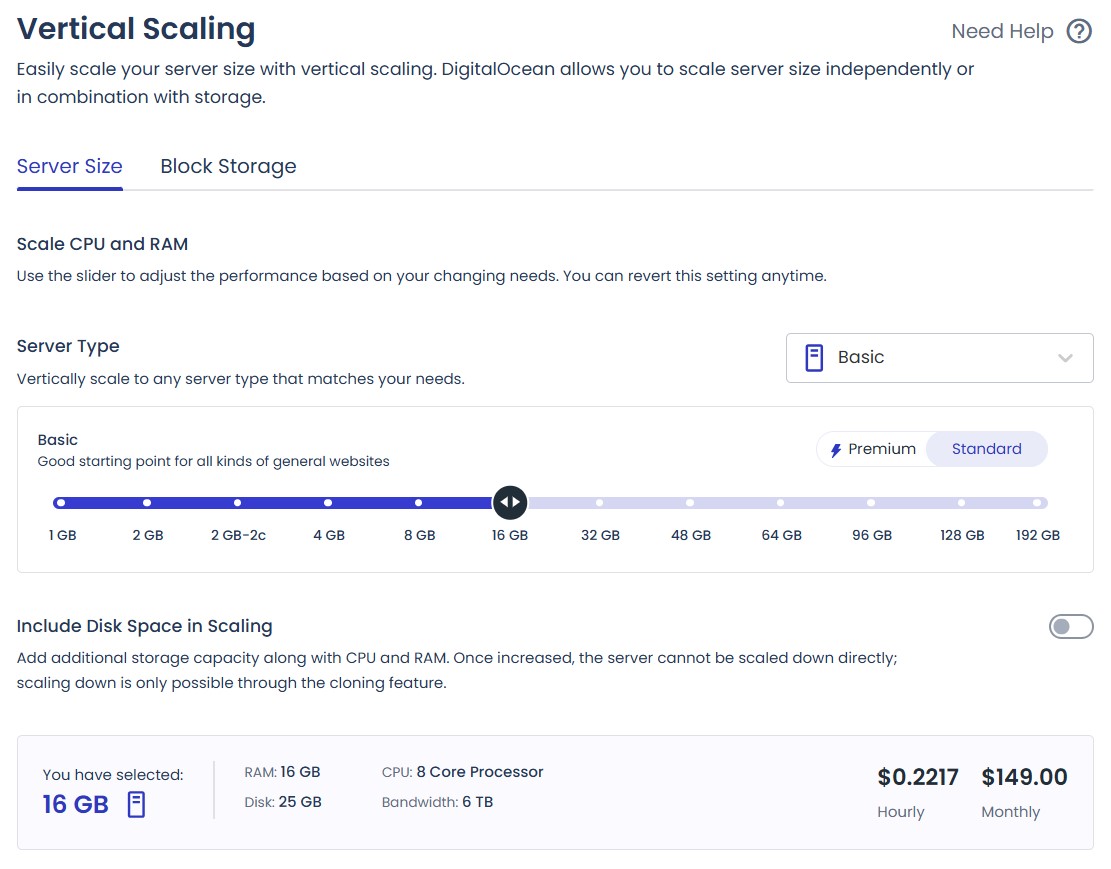Image resolution: width=1111 pixels, height=869 pixels.
Task: Select the Standard tier pill
Action: click(x=986, y=449)
